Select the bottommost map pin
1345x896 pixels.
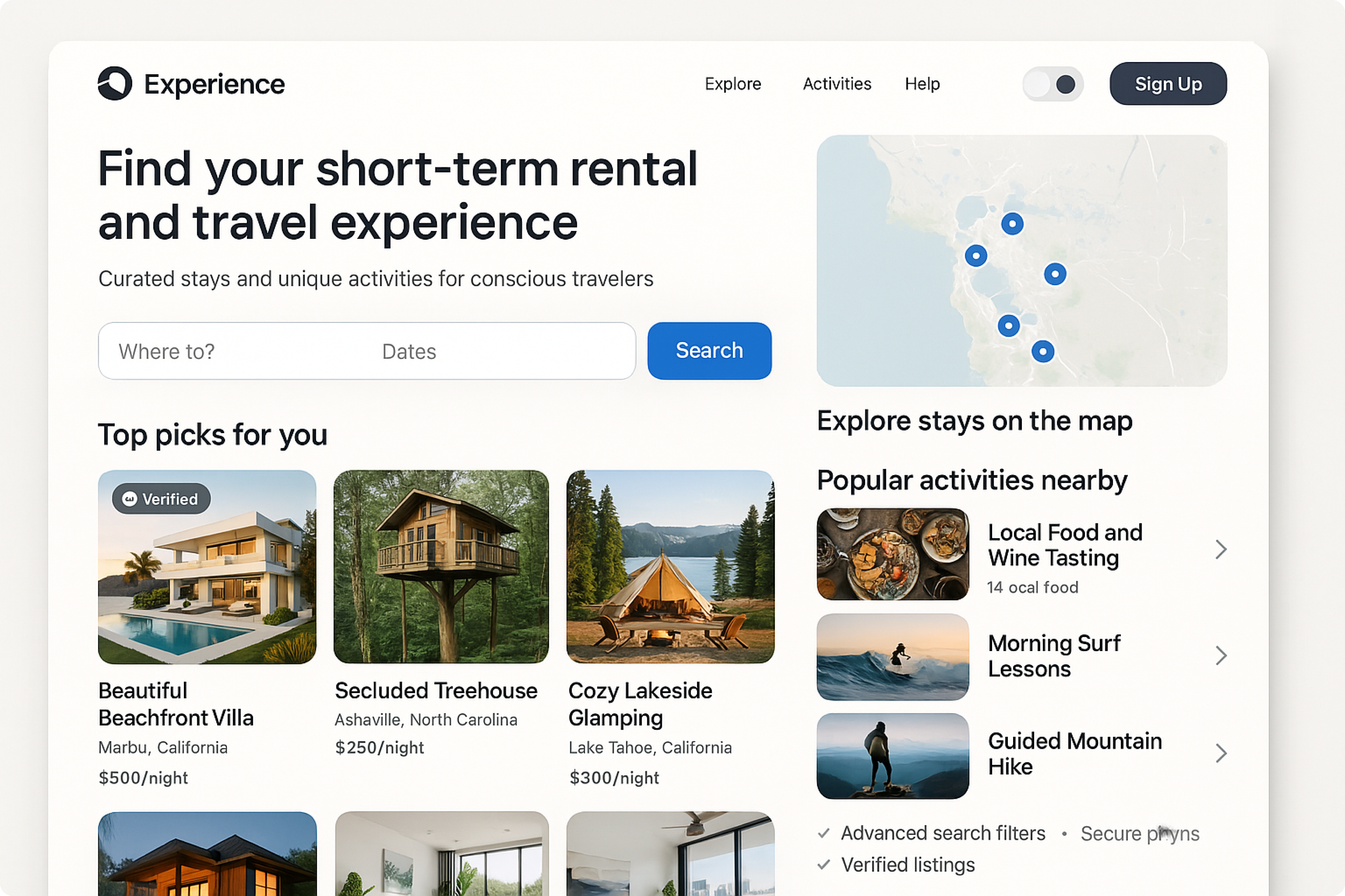click(x=1043, y=351)
